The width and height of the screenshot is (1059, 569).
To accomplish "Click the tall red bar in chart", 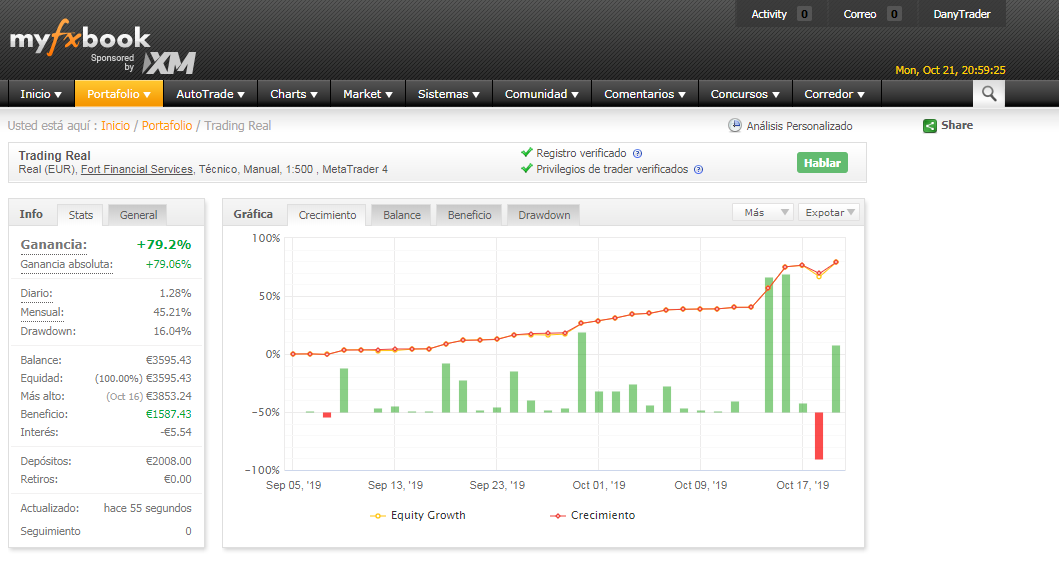I will click(x=818, y=435).
